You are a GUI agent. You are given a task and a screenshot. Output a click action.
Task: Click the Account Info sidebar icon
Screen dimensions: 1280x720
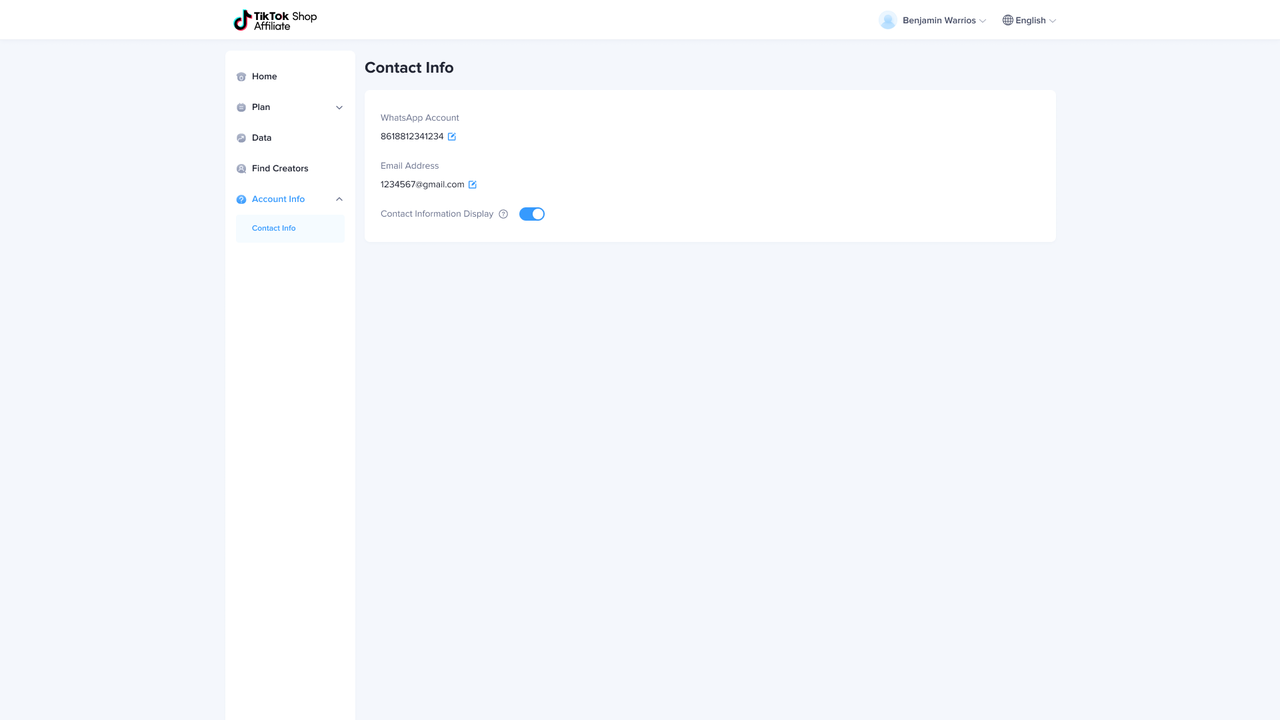(x=241, y=200)
